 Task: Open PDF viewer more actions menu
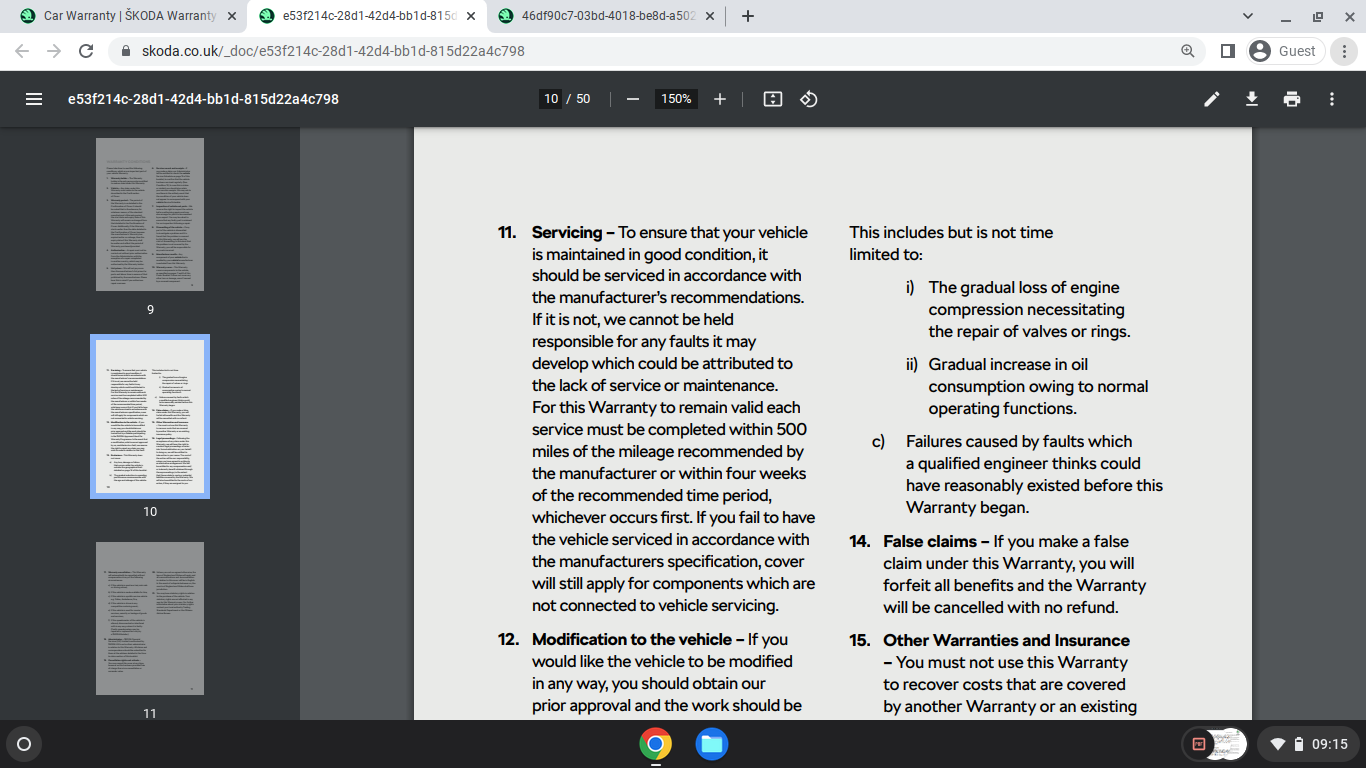[x=1332, y=99]
